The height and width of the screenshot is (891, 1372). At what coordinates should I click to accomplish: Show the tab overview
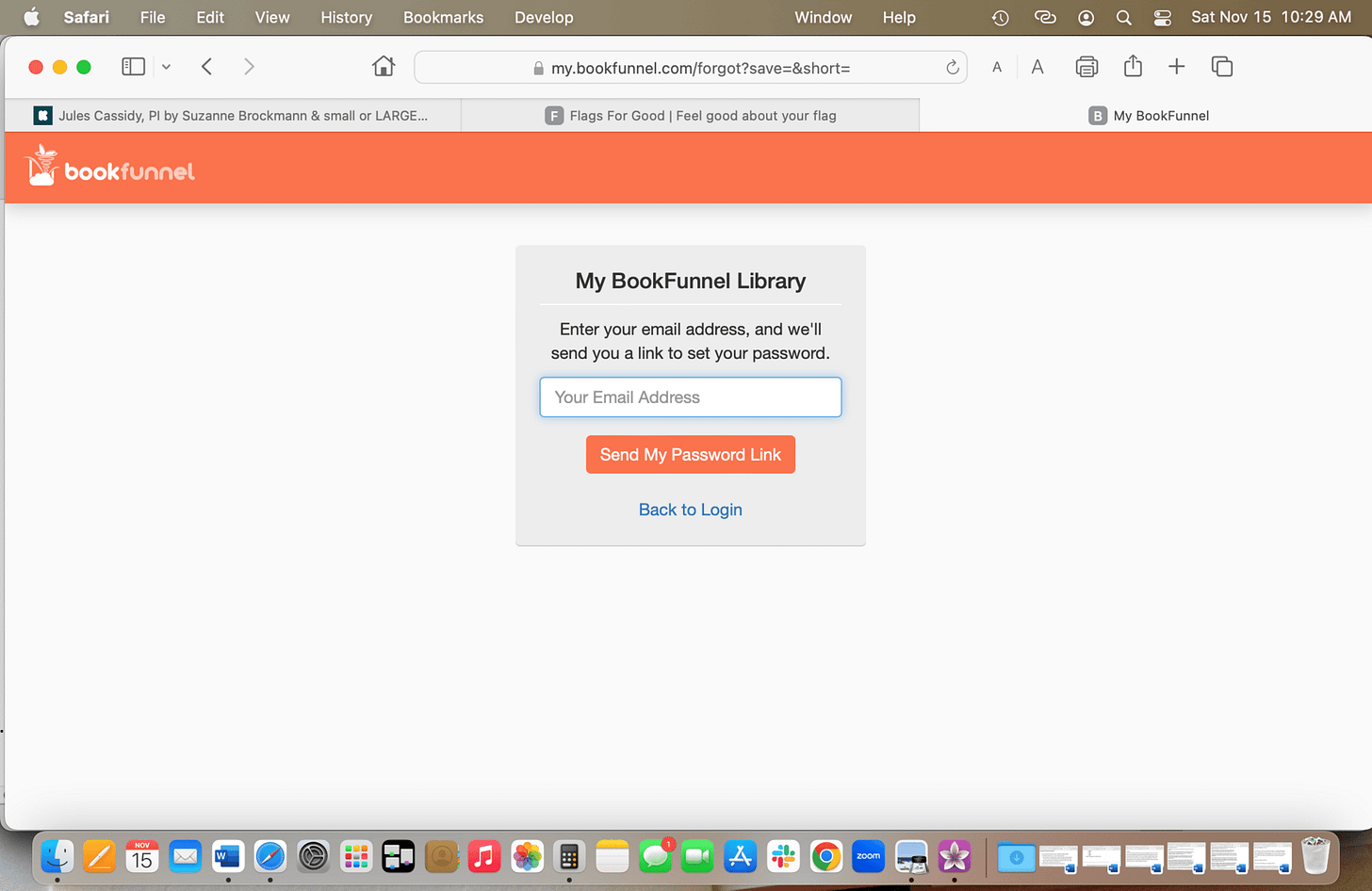(1221, 66)
